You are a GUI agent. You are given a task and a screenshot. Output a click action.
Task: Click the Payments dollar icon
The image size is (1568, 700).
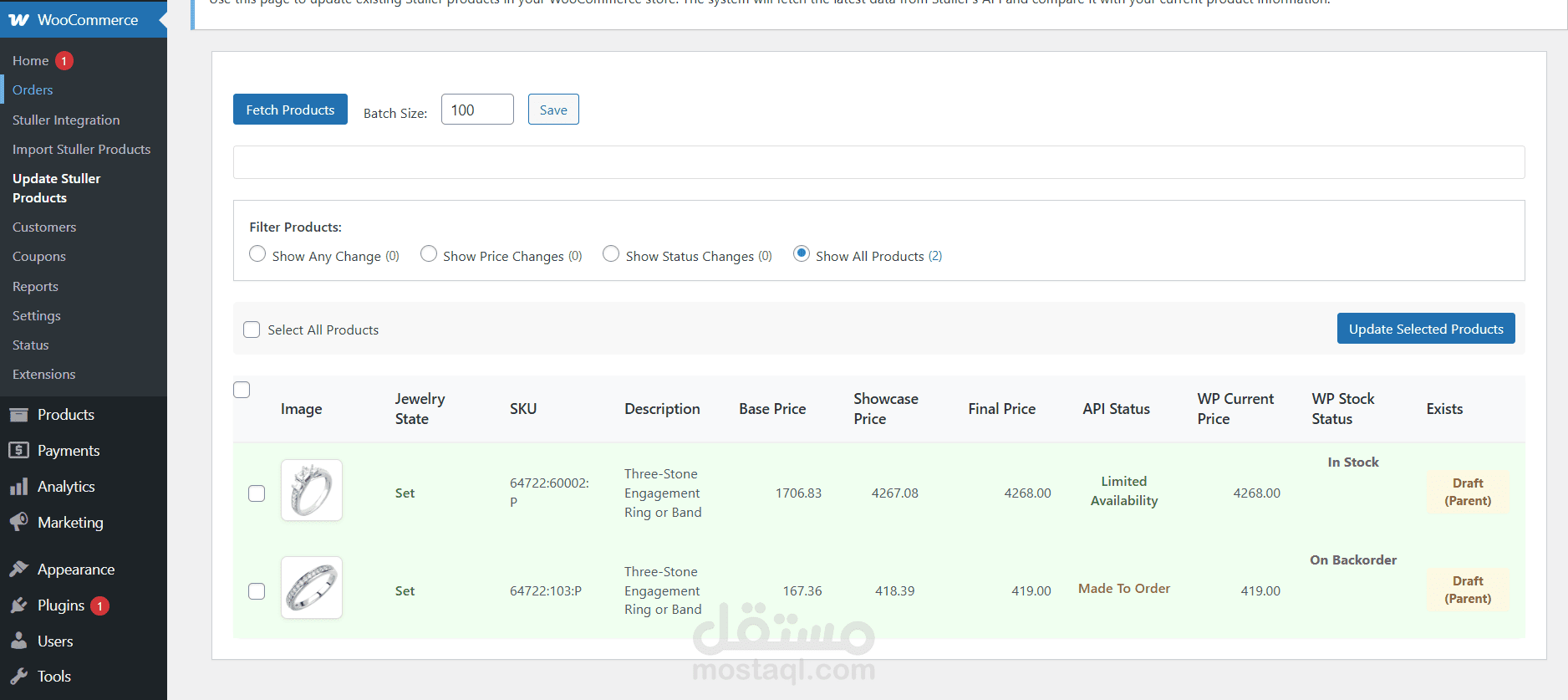18,450
